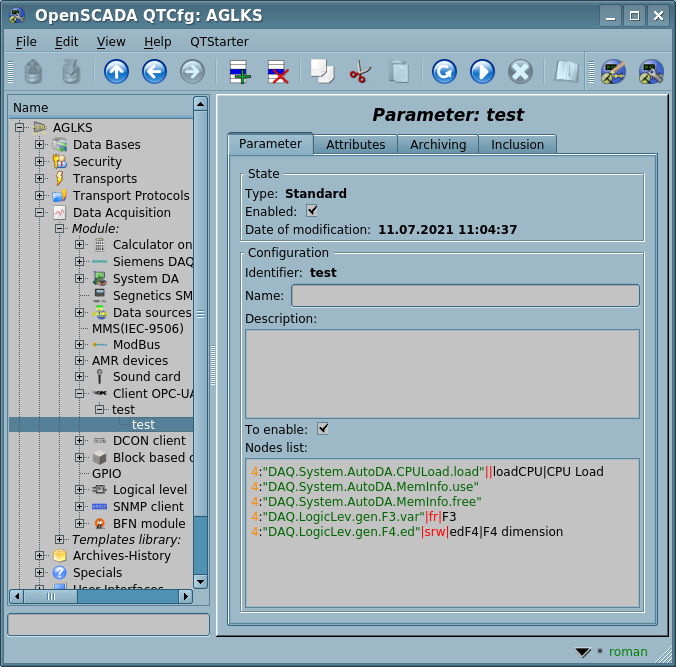This screenshot has width=676, height=667.
Task: Refresh the page with the reload icon
Action: pos(444,71)
